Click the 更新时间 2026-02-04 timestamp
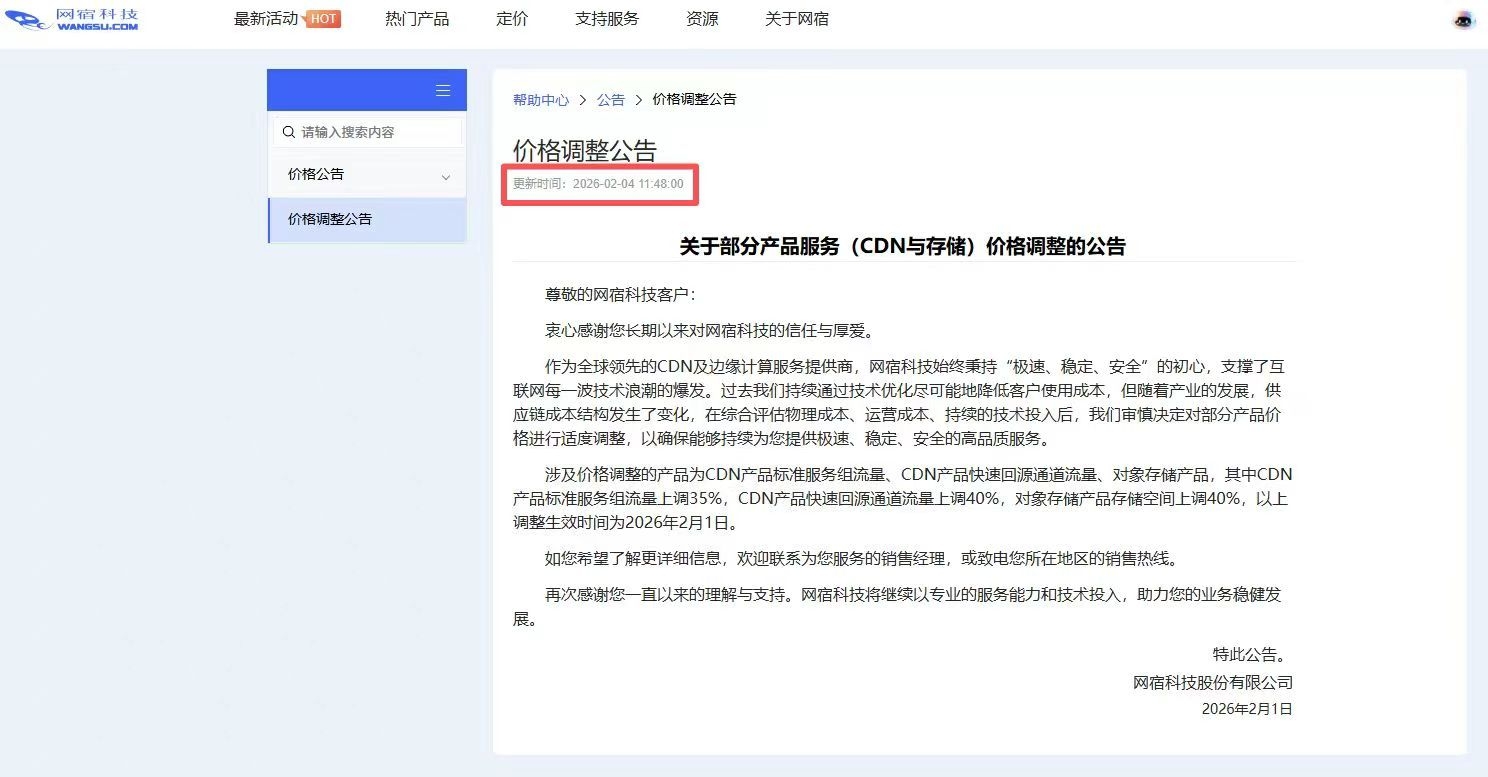 point(598,184)
